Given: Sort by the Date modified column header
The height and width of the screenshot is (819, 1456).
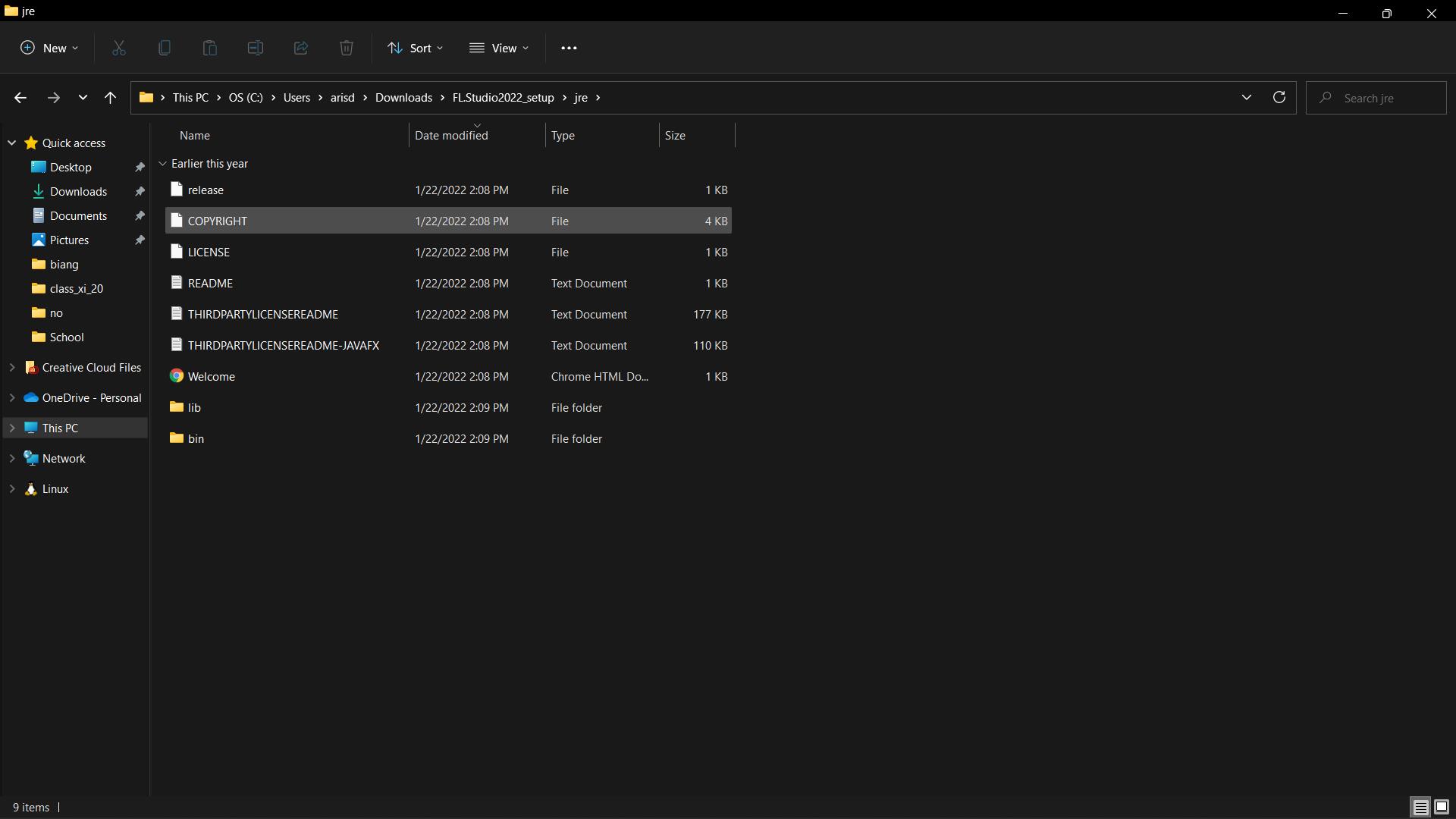Looking at the screenshot, I should coord(451,136).
